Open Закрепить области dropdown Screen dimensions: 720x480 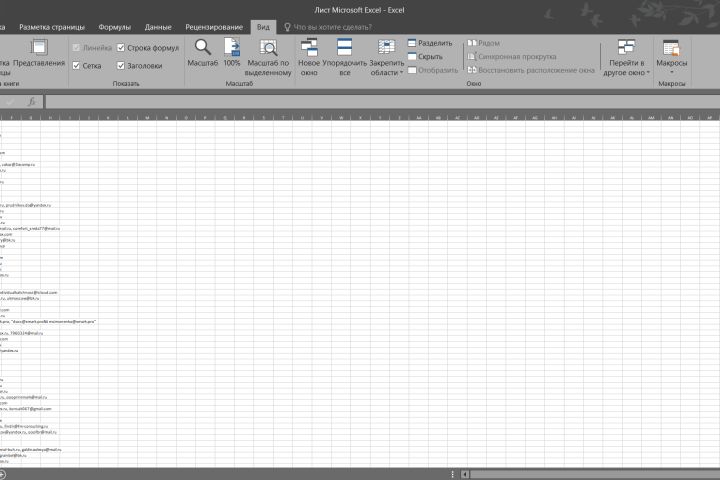click(x=387, y=57)
